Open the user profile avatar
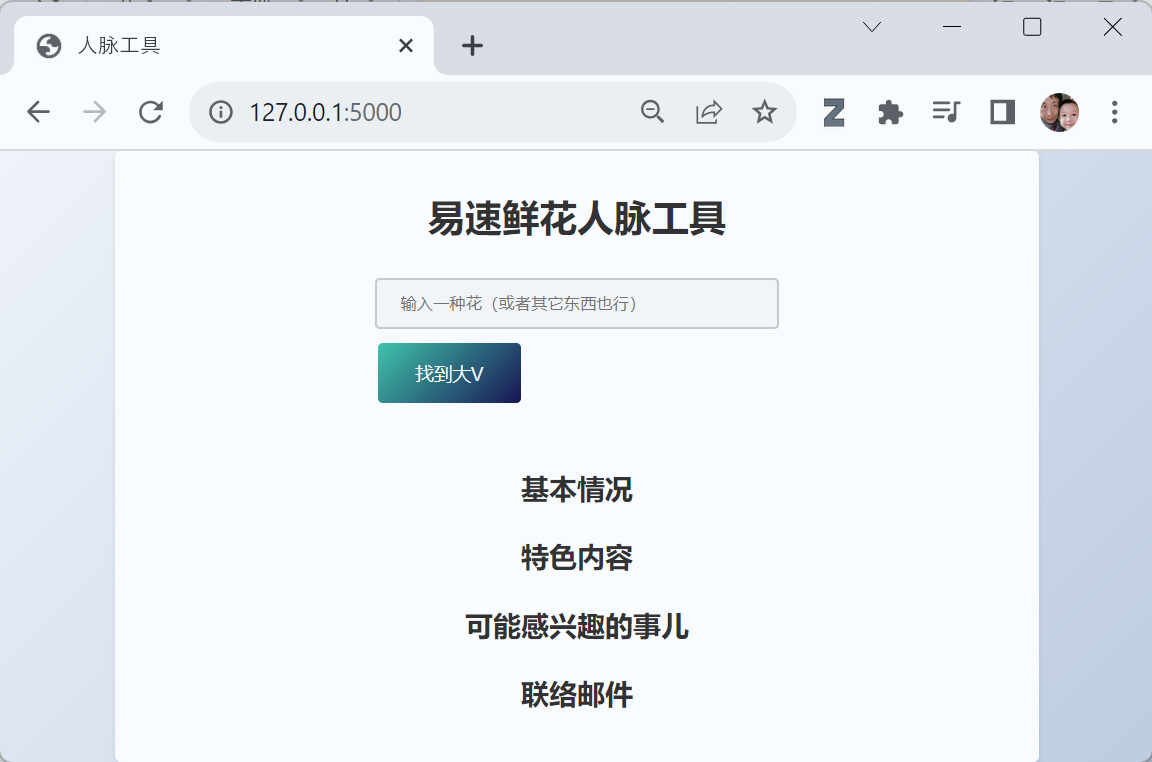 tap(1059, 112)
